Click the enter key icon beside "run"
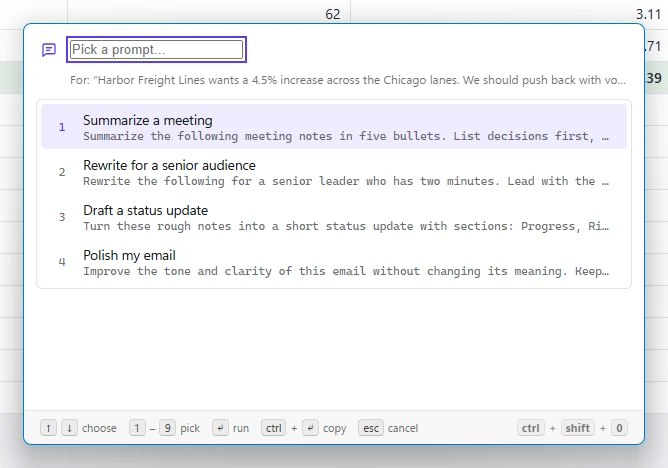Screen dimensions: 668x468 coord(220,428)
